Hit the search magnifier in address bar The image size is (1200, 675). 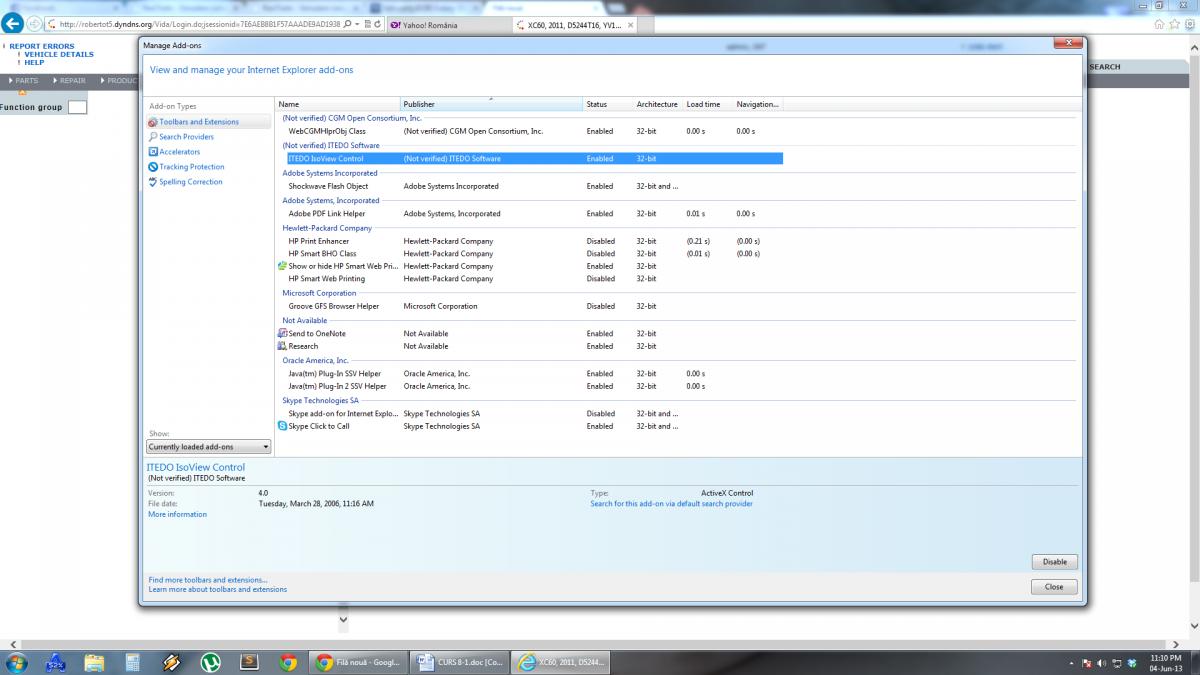click(x=346, y=24)
